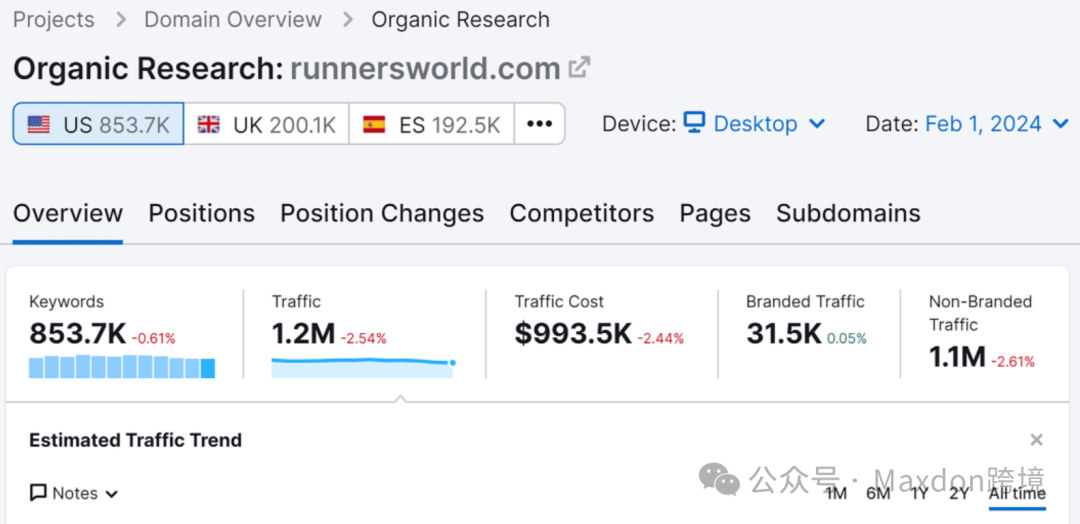Click the Keywords 853.7K value

(78, 335)
